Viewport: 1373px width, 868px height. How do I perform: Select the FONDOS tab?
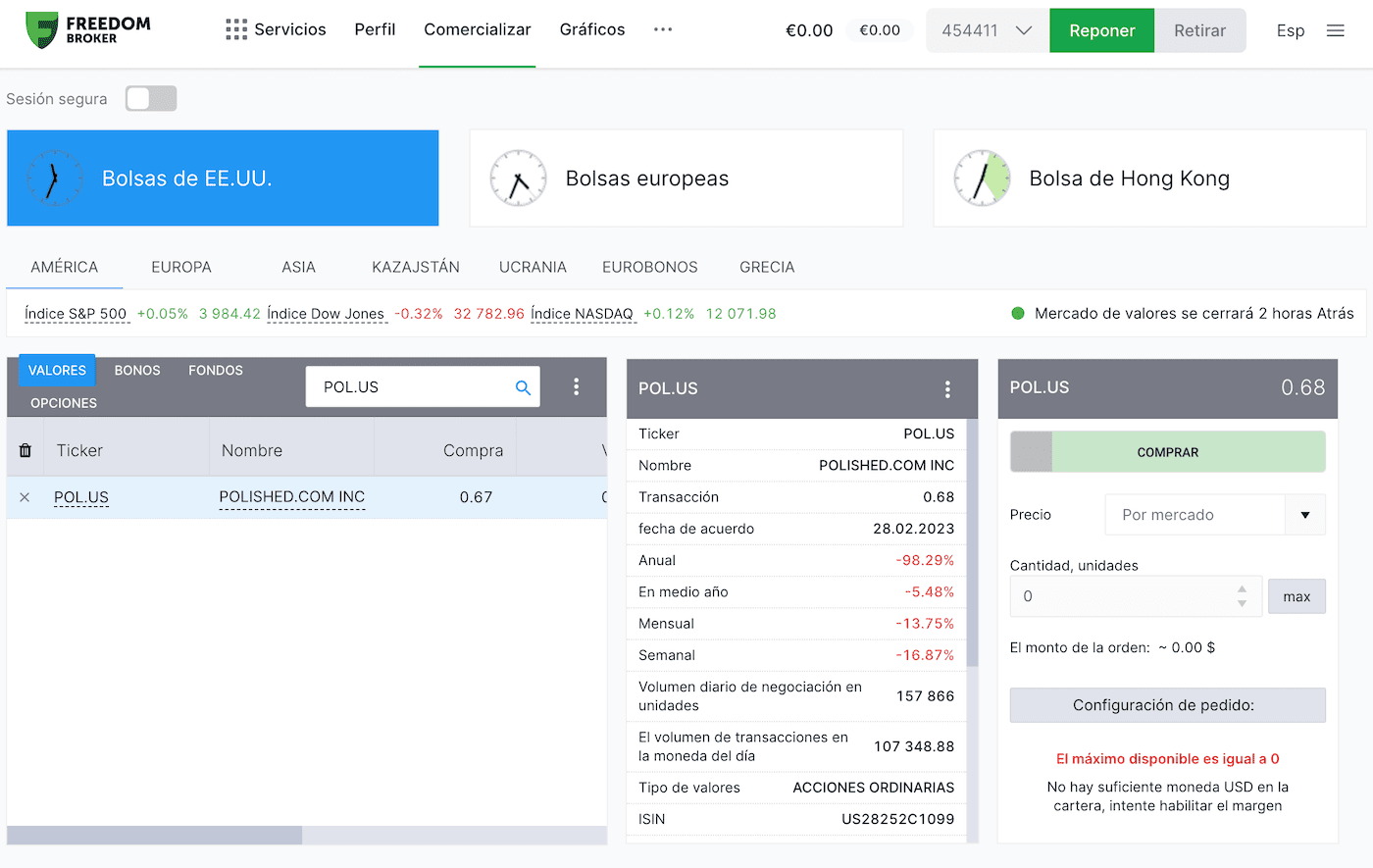[x=216, y=370]
